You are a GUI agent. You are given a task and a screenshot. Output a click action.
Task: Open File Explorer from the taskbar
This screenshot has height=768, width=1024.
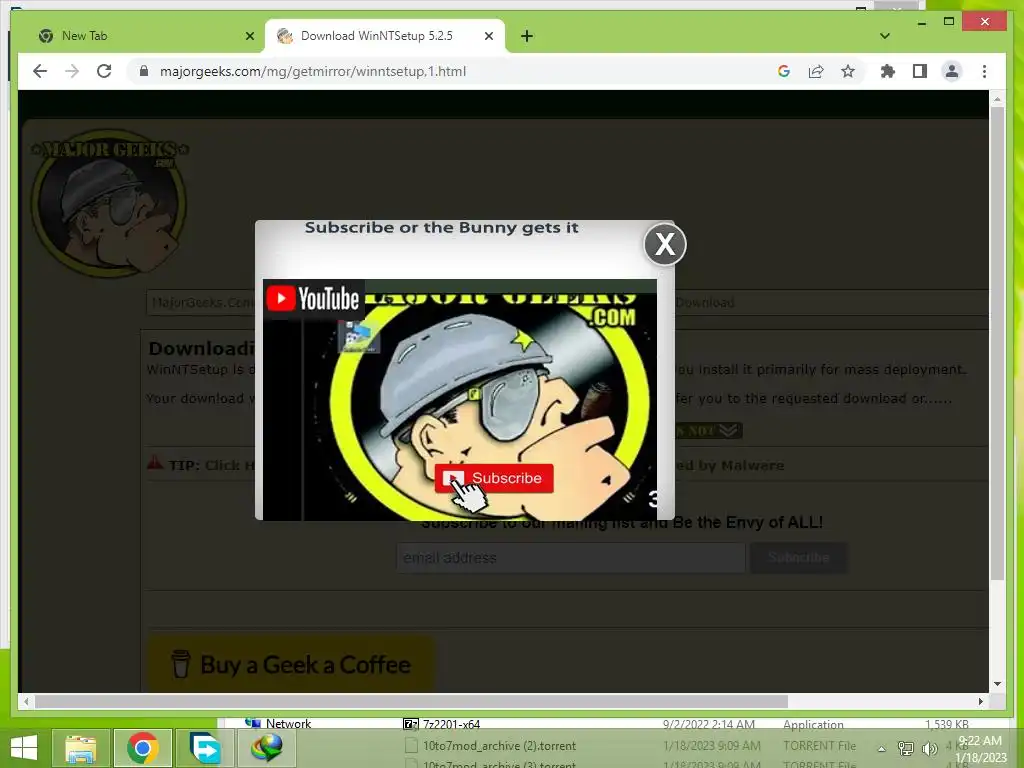[x=81, y=748]
